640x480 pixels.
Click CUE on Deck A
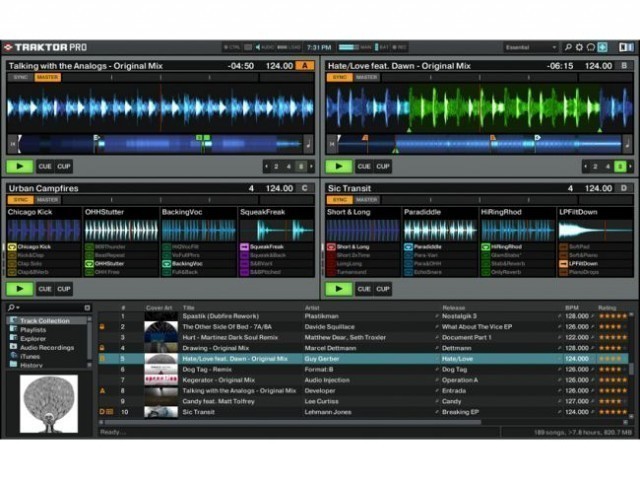tap(45, 166)
